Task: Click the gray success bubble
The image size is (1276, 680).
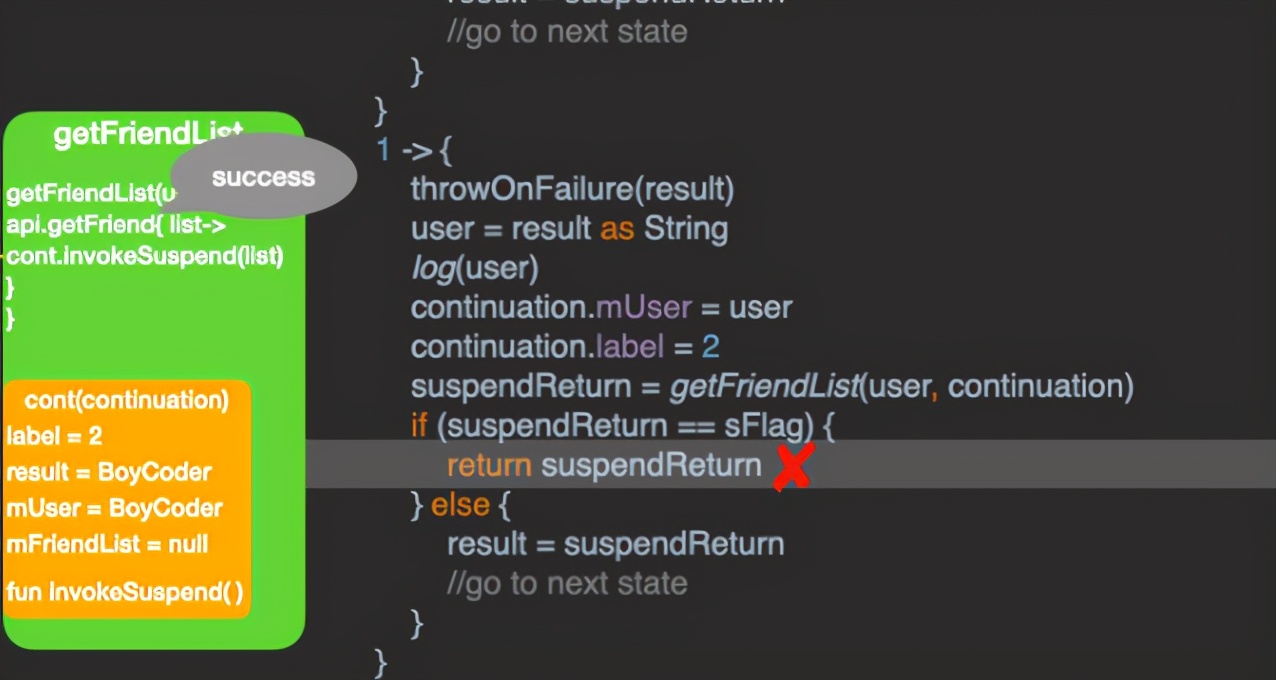Action: (x=264, y=177)
